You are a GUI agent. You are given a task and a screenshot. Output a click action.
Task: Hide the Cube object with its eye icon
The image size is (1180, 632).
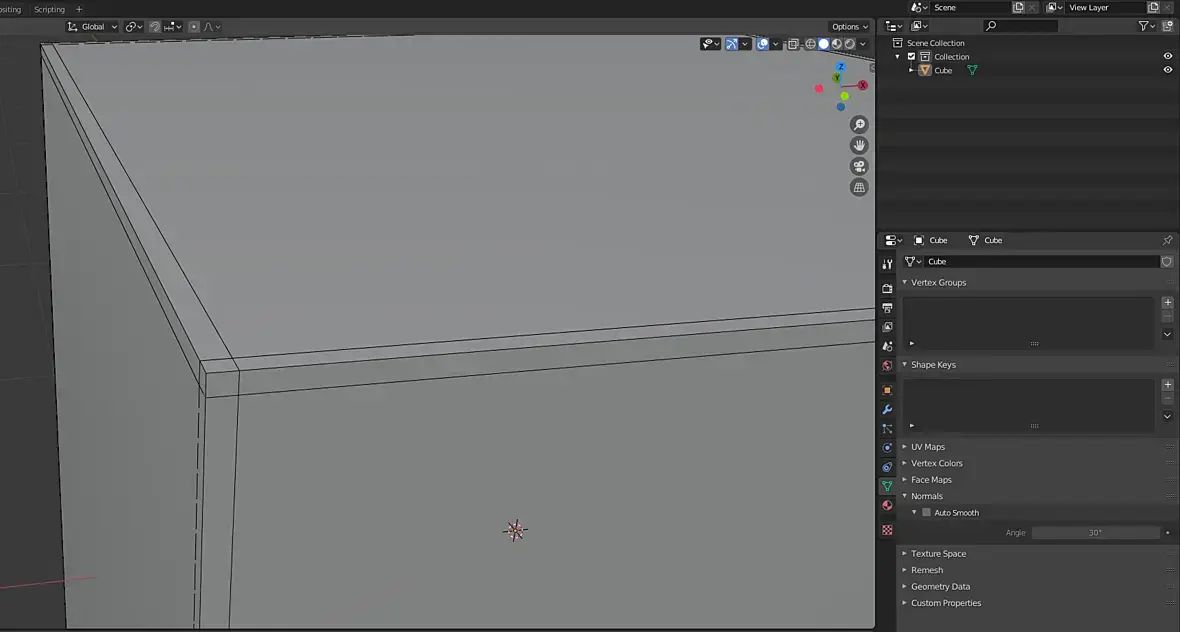coord(1167,70)
